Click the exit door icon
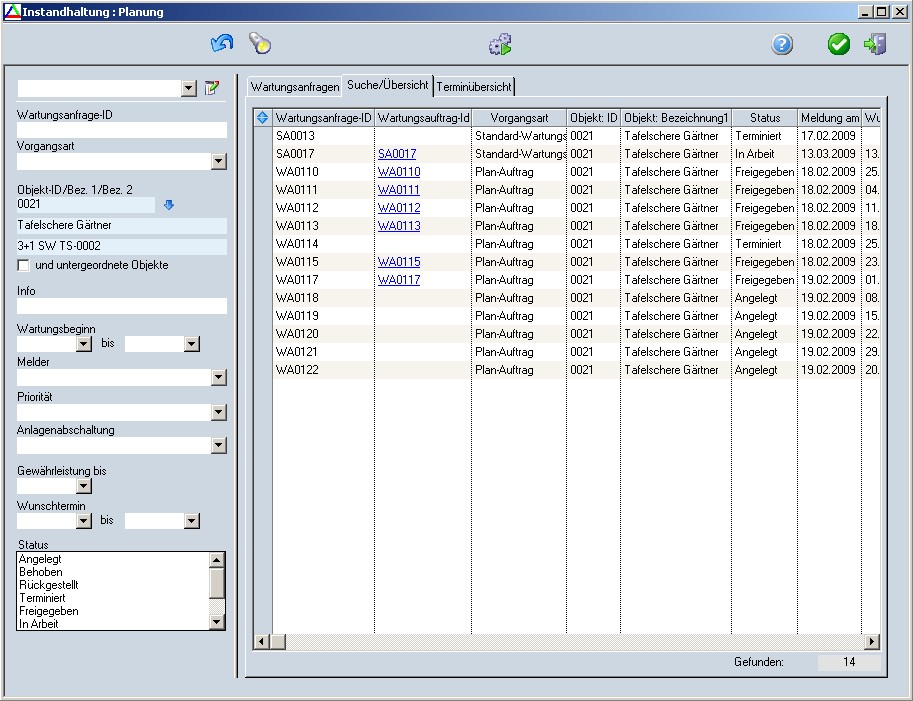The height and width of the screenshot is (701, 913). click(875, 44)
